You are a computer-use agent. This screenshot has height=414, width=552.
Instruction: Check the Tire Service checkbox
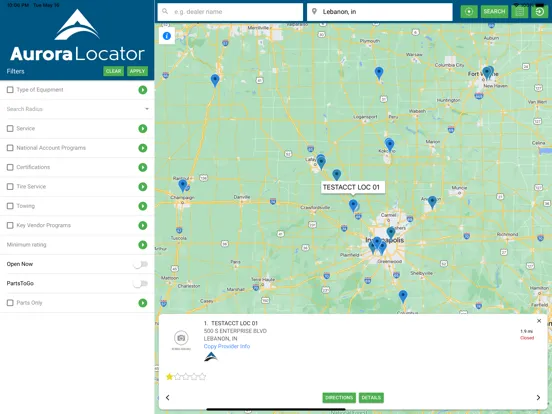point(10,187)
